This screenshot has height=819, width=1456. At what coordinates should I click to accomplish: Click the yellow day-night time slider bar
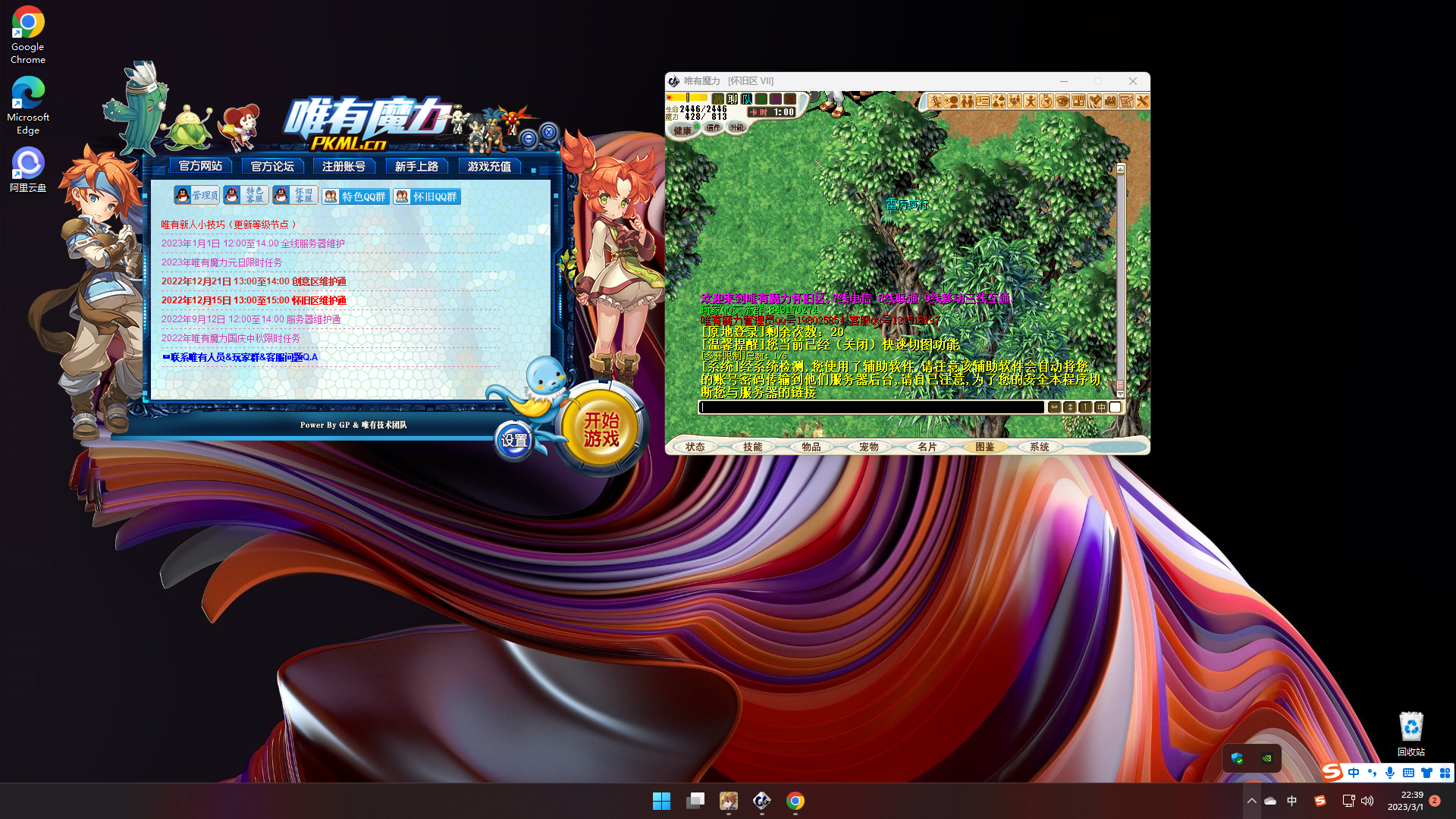click(687, 98)
